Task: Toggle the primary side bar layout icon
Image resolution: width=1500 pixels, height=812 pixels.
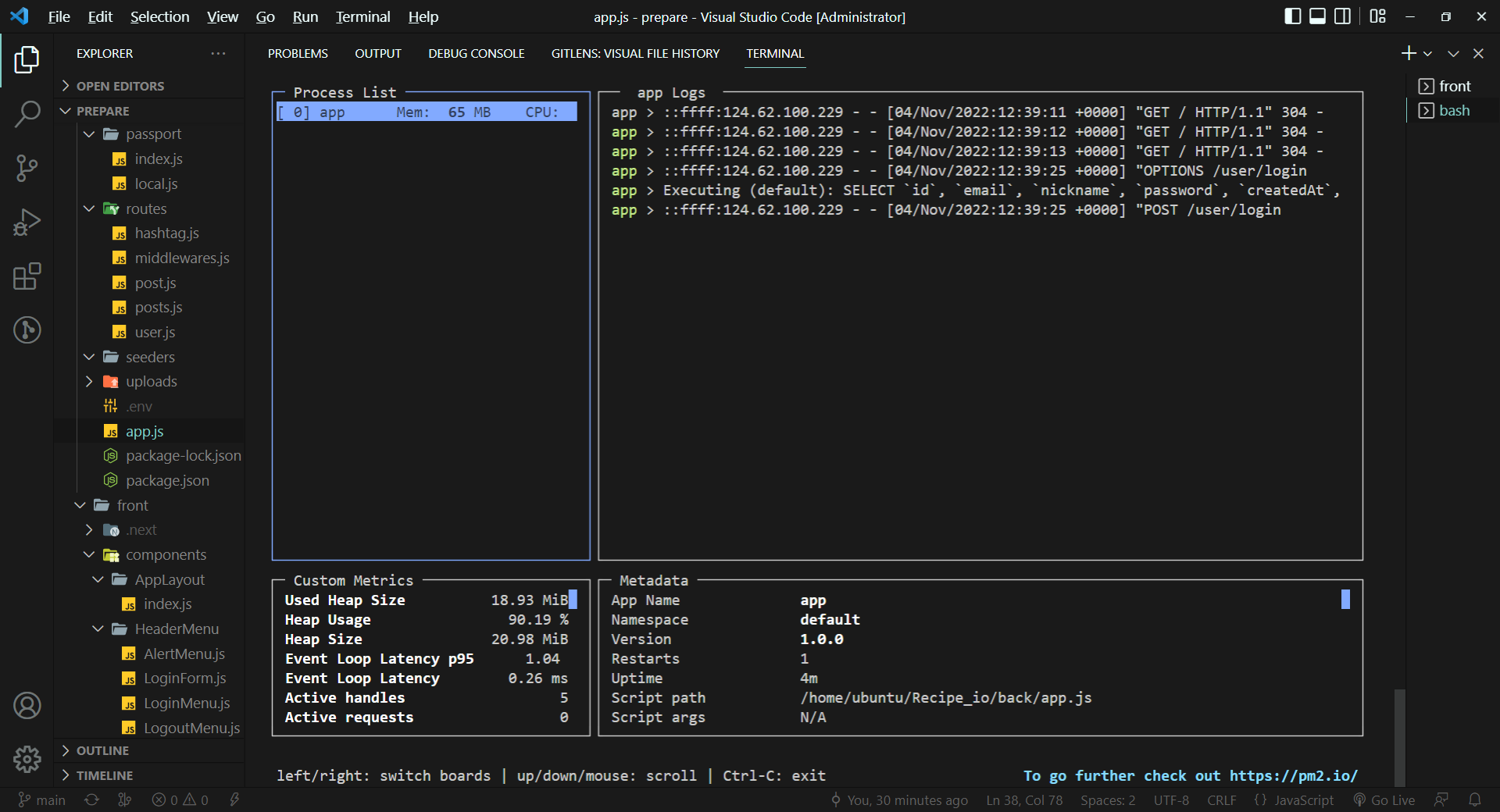Action: (1293, 16)
